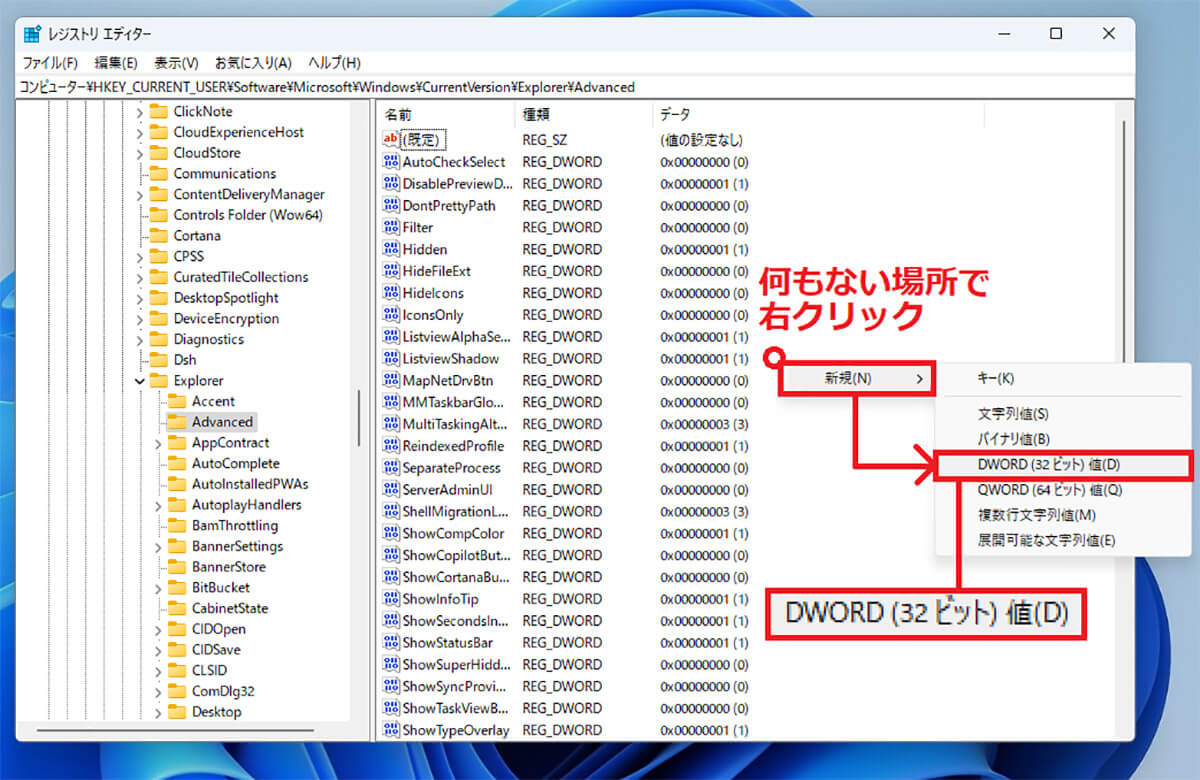
Task: Click the ClickNote folder icon
Action: pos(158,112)
